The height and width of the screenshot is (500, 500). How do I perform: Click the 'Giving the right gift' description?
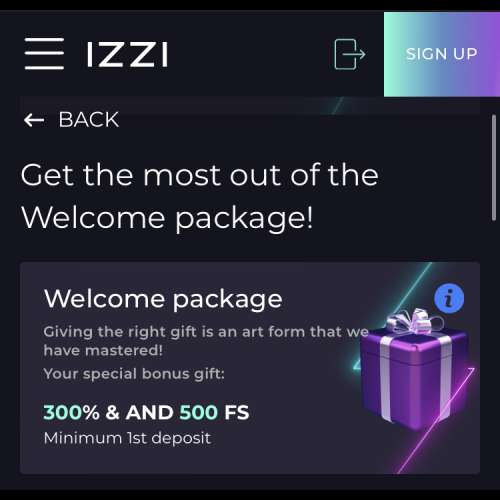[x=206, y=341]
